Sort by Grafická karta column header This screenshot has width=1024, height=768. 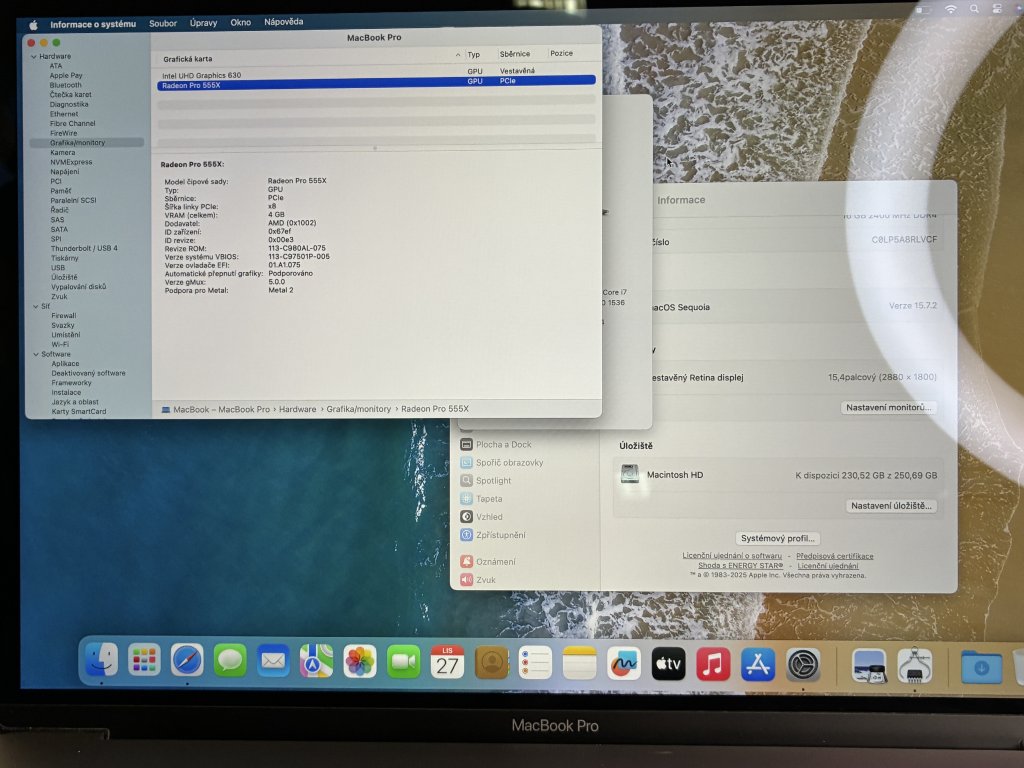pyautogui.click(x=187, y=59)
